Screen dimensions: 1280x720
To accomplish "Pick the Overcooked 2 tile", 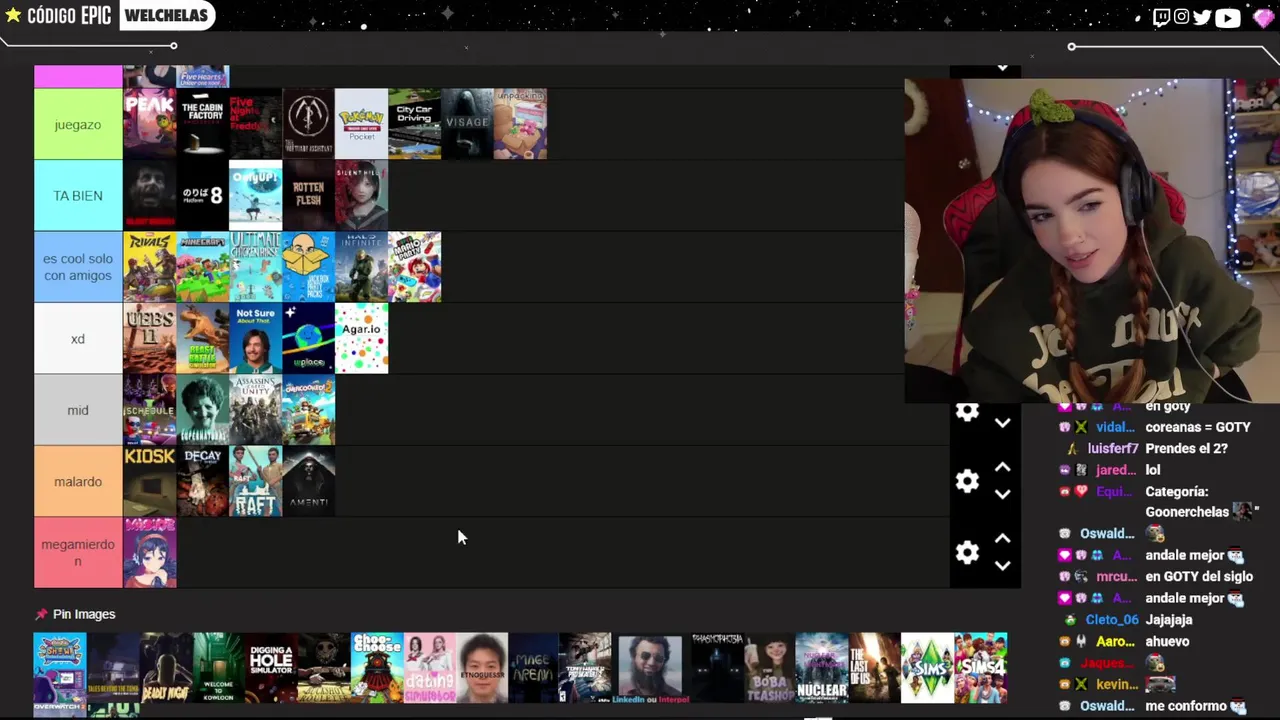I will [308, 410].
